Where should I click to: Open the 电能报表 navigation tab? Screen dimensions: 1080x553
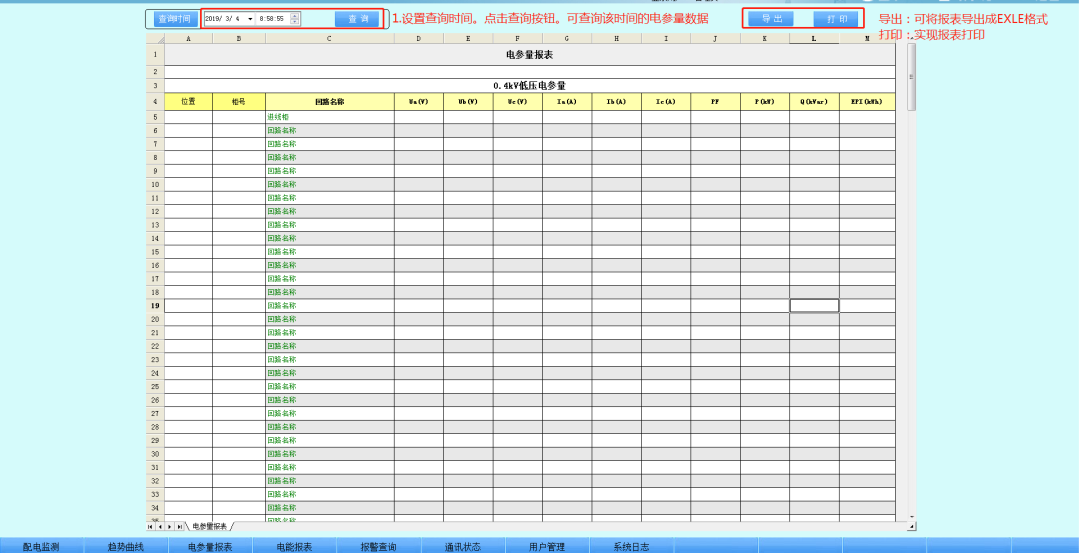click(295, 546)
